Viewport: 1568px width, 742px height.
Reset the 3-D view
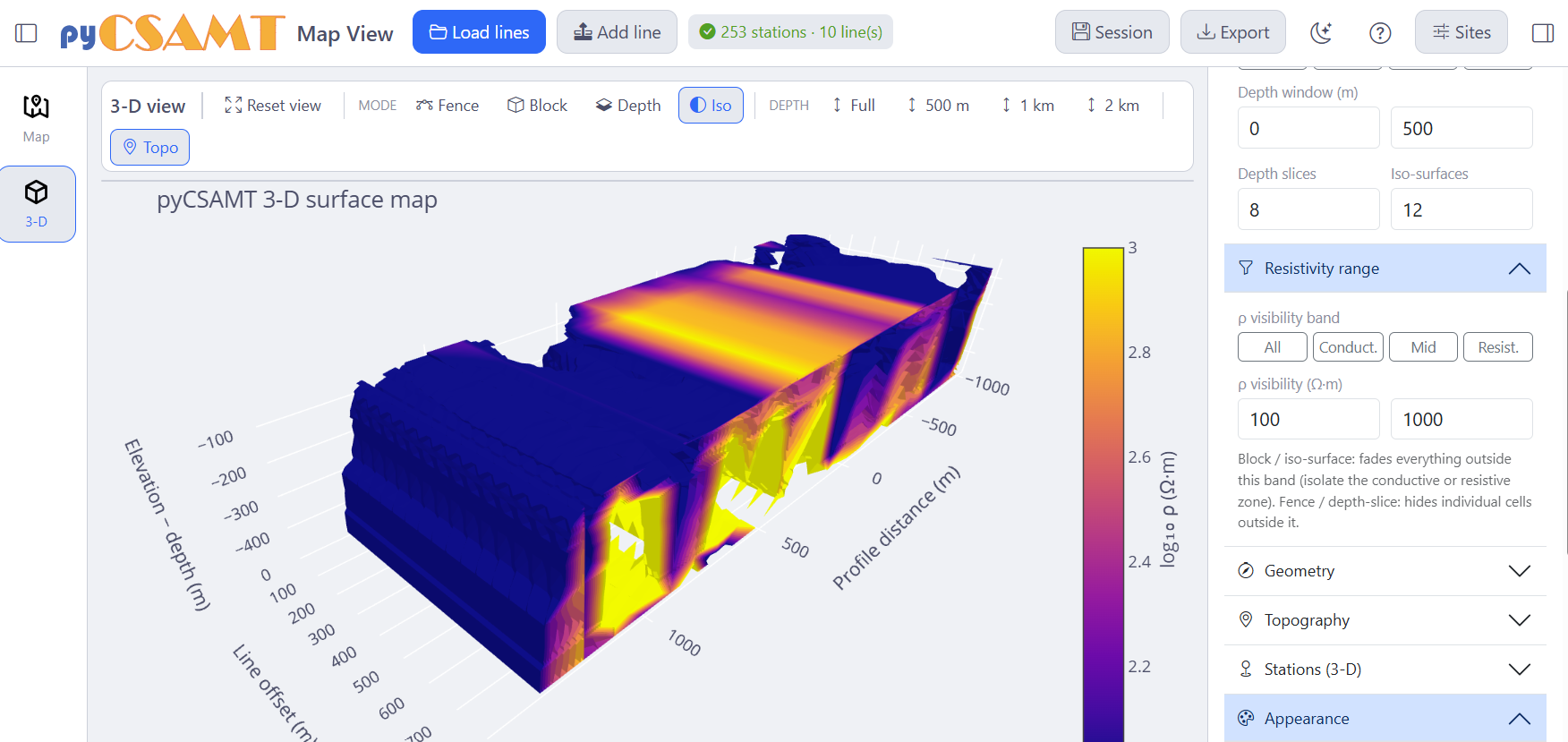272,106
